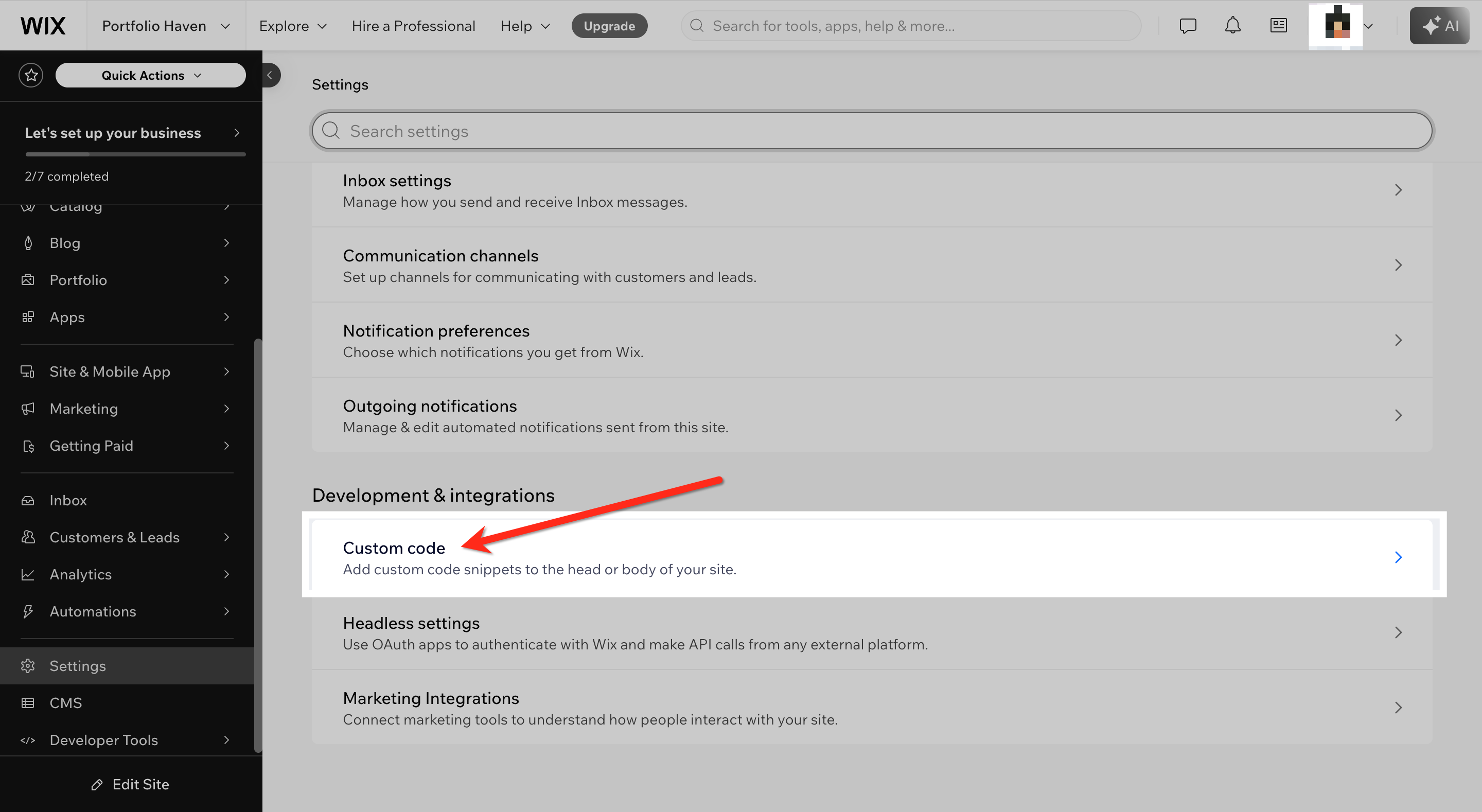This screenshot has height=812, width=1482.
Task: Open the Portfolio Haven site dropdown
Action: tap(166, 26)
